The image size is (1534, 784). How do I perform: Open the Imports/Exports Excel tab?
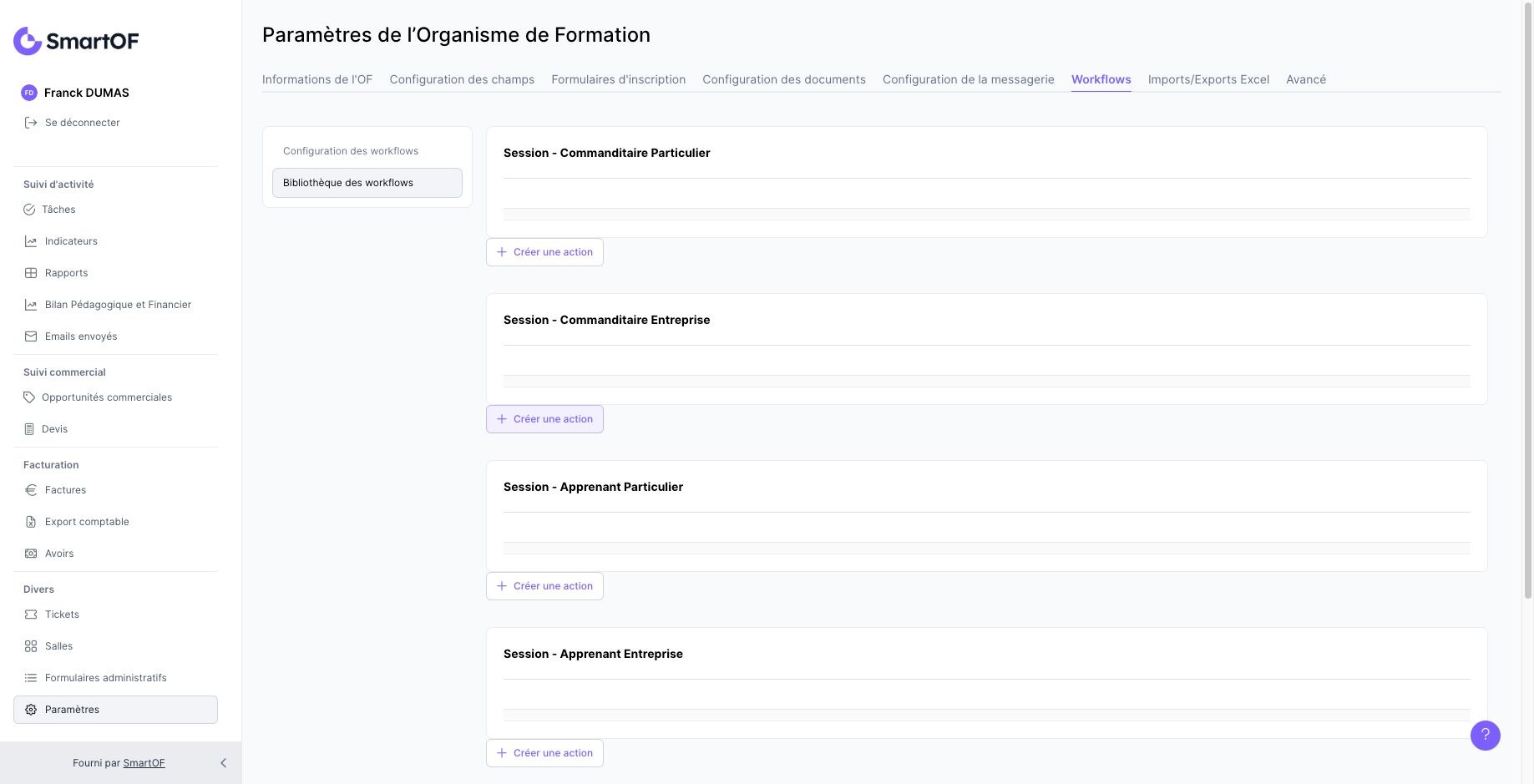[1207, 79]
